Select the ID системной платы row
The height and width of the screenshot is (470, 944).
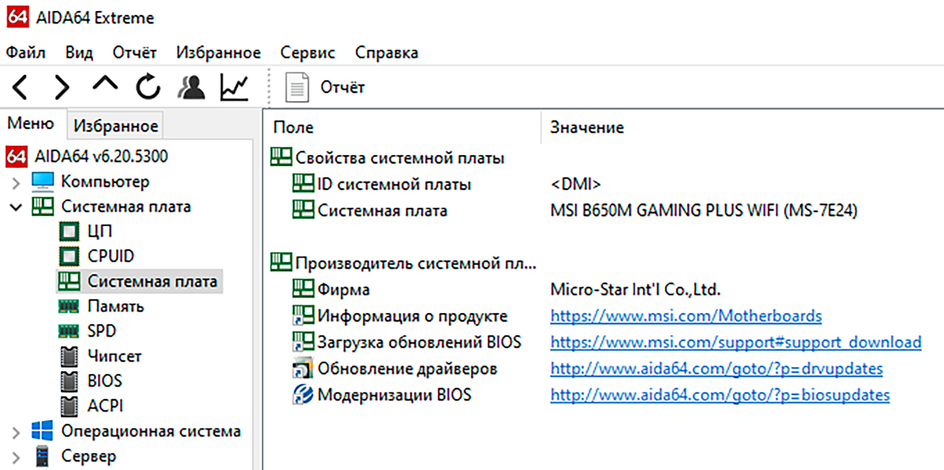click(x=394, y=185)
